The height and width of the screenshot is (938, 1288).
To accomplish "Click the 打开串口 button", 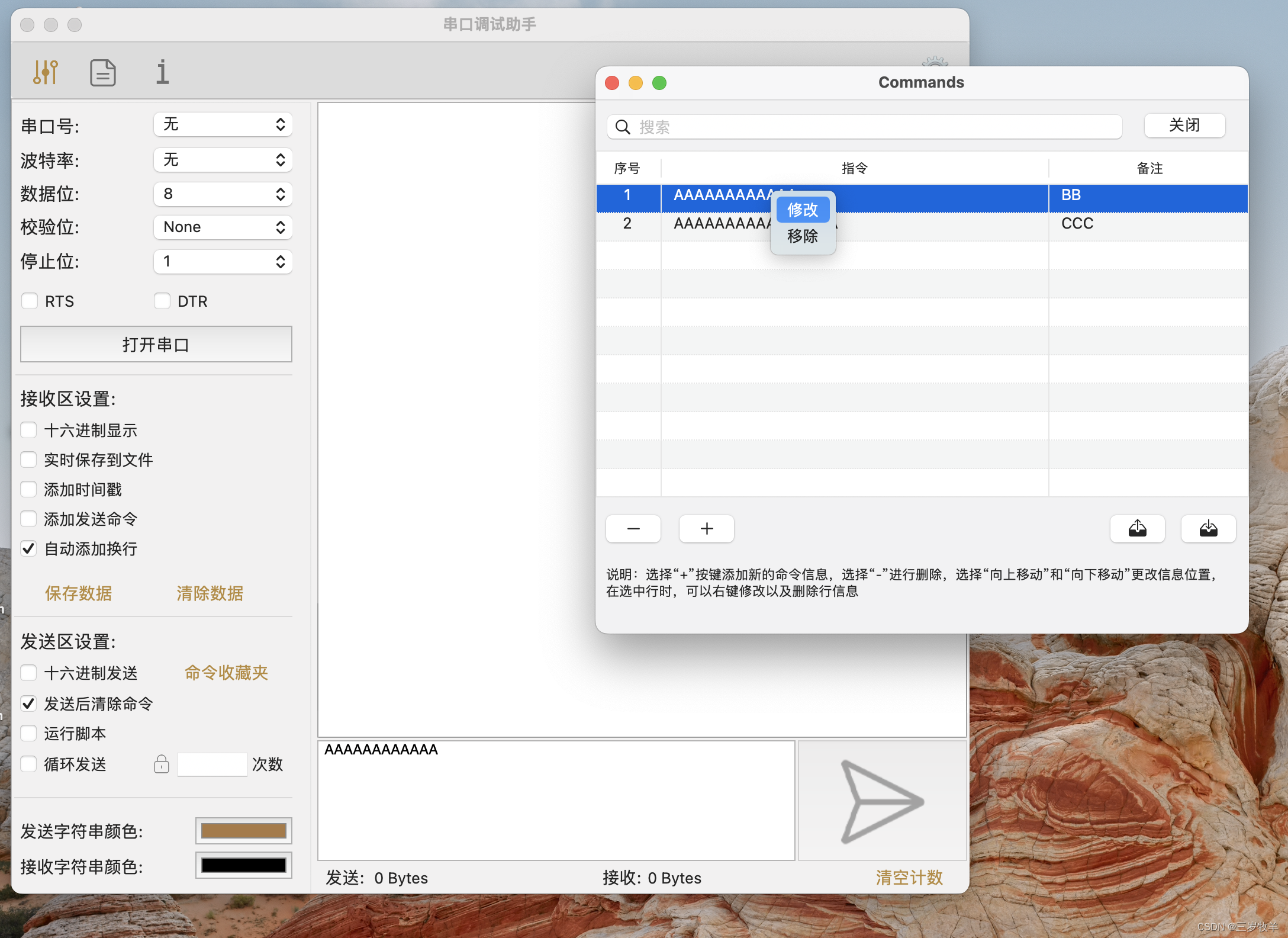I will click(x=156, y=344).
